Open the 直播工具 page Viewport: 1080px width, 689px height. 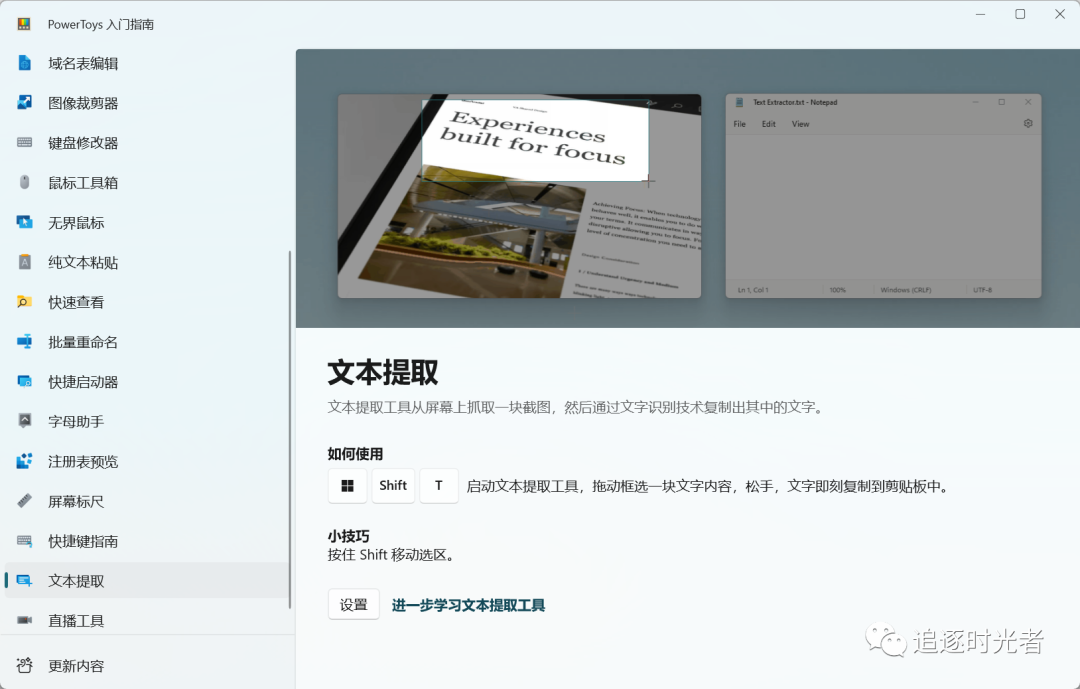point(22,620)
